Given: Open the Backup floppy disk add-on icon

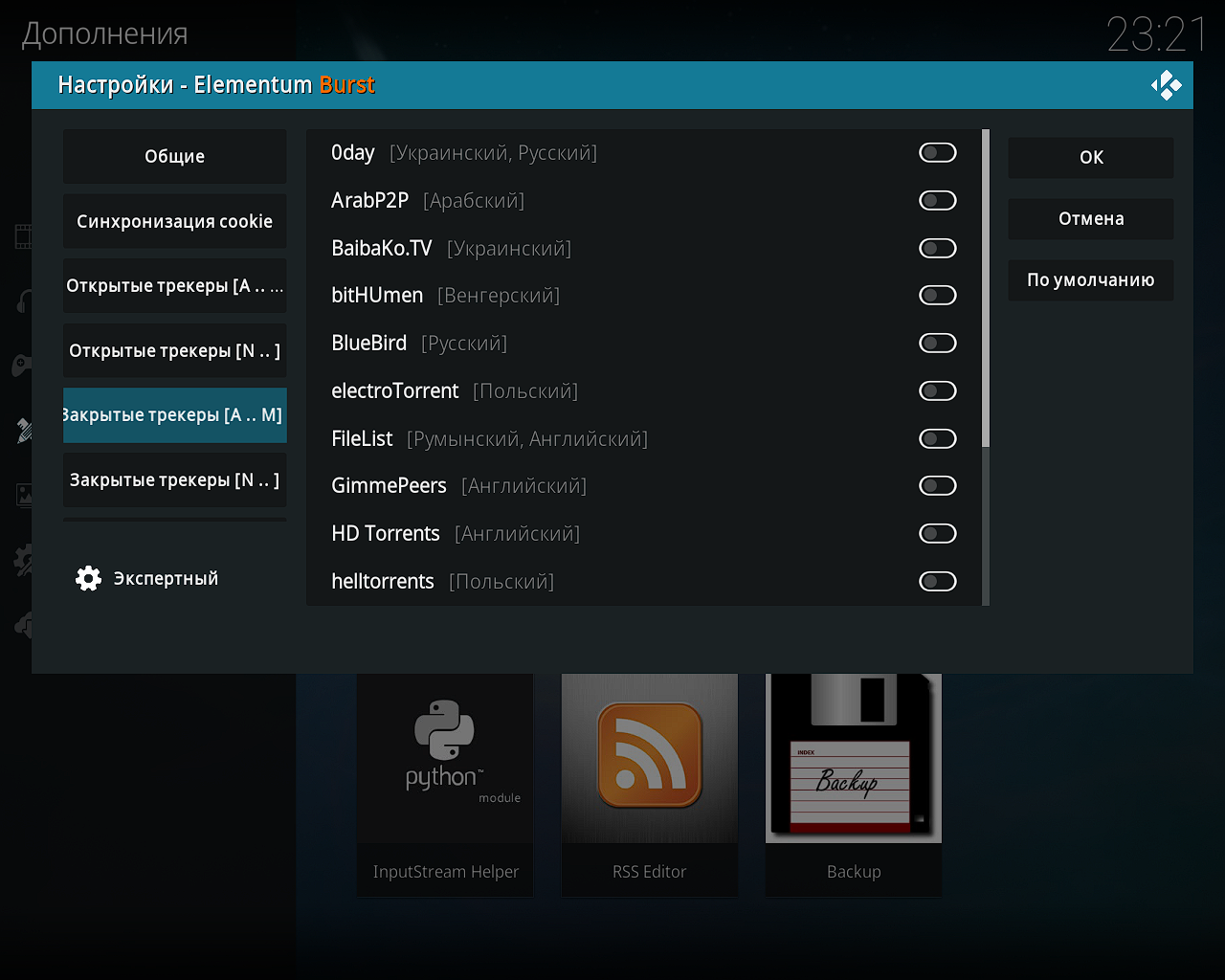Looking at the screenshot, I should [854, 758].
